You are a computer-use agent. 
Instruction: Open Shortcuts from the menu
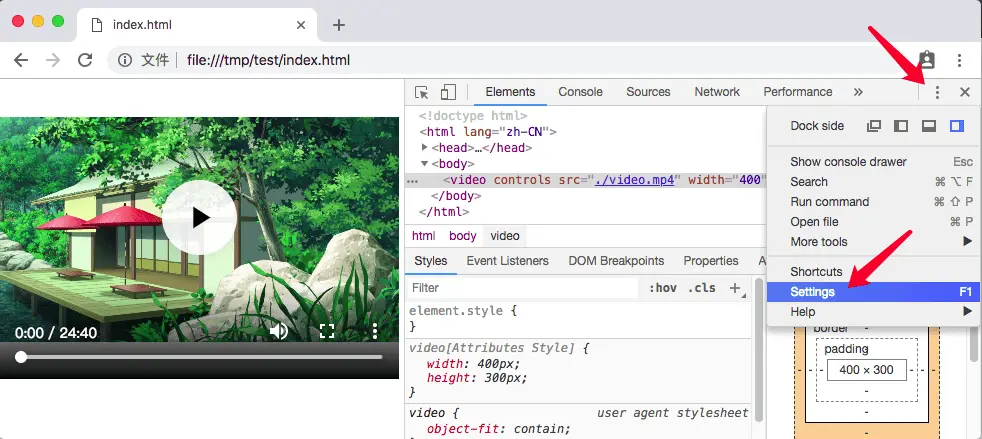874,272
